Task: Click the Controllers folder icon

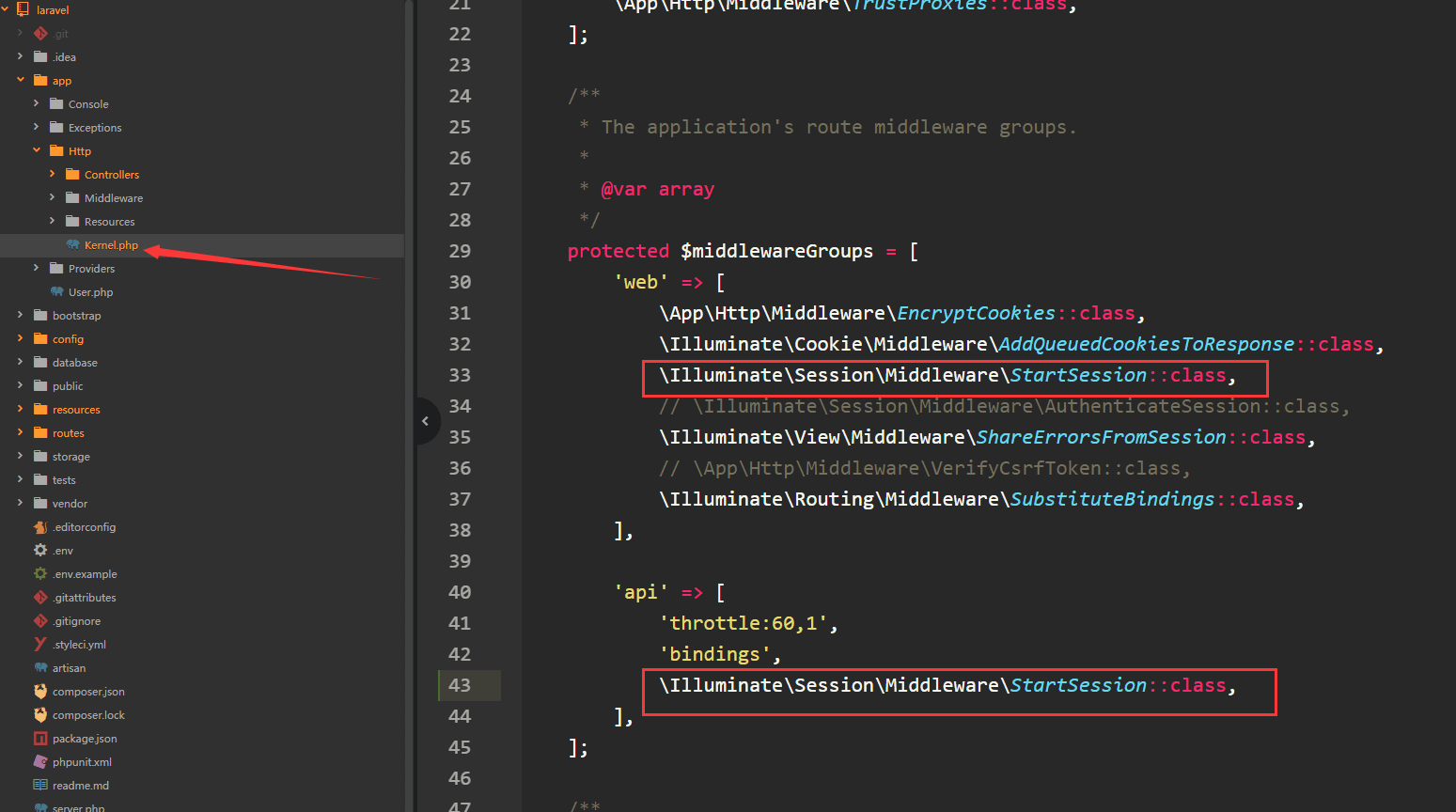Action: 72,174
